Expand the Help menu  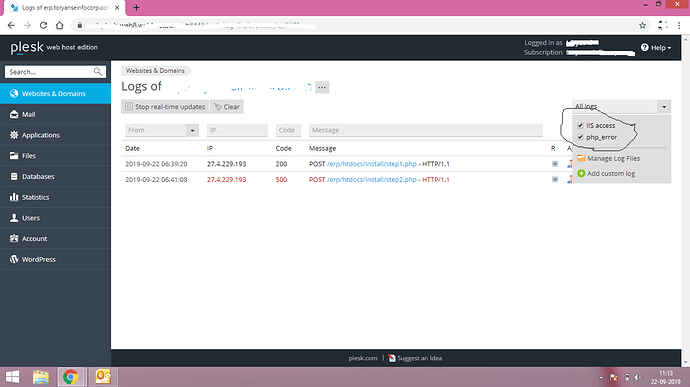point(656,48)
